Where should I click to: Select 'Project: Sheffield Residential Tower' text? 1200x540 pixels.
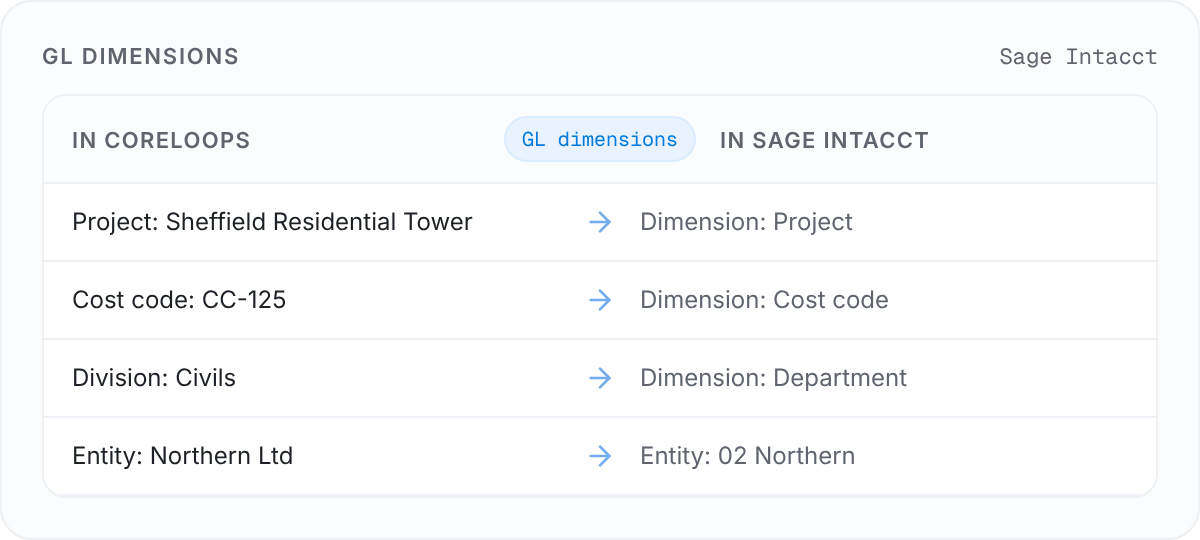pyautogui.click(x=272, y=222)
